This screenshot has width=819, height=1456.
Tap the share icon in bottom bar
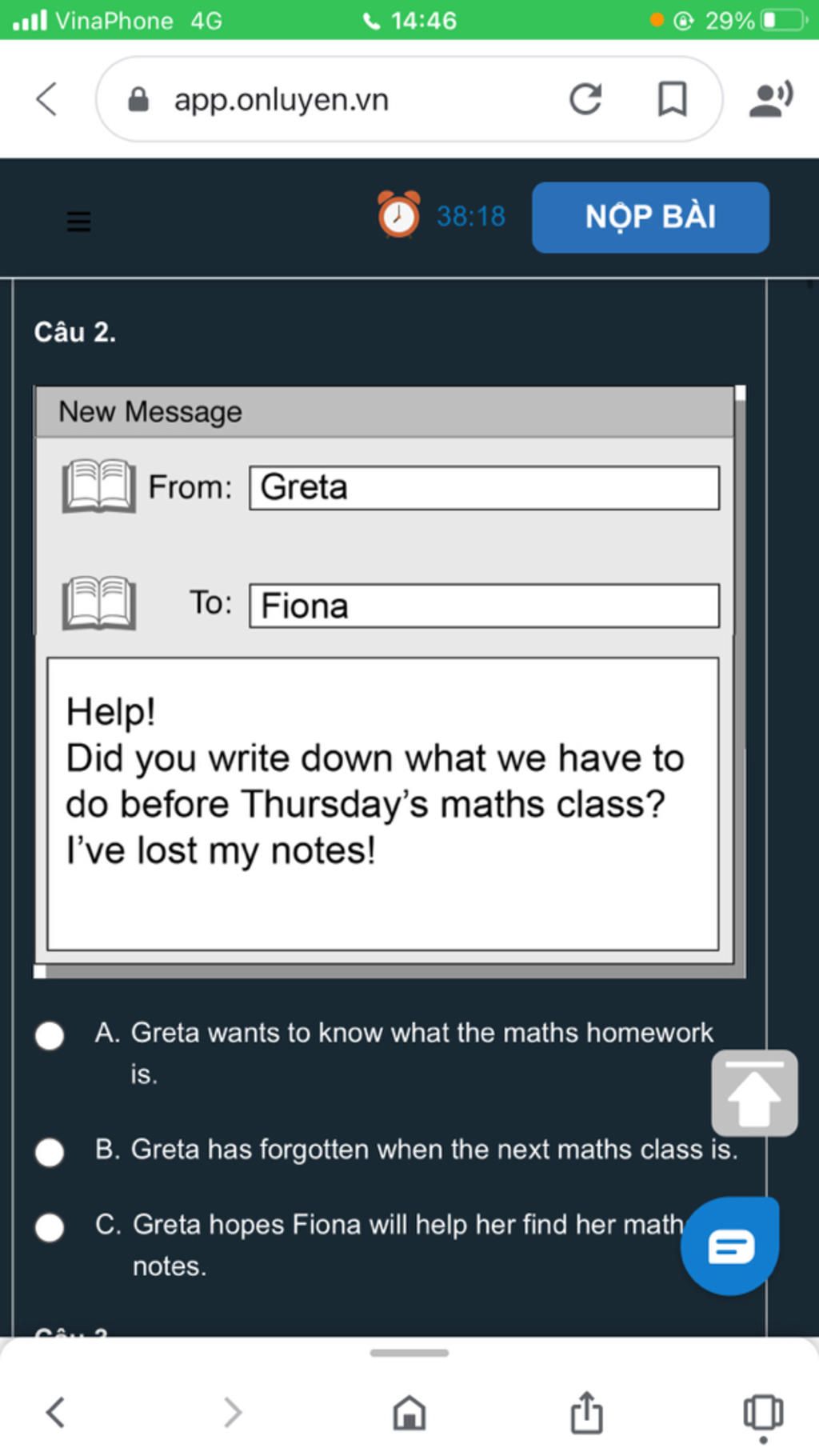tap(586, 1412)
